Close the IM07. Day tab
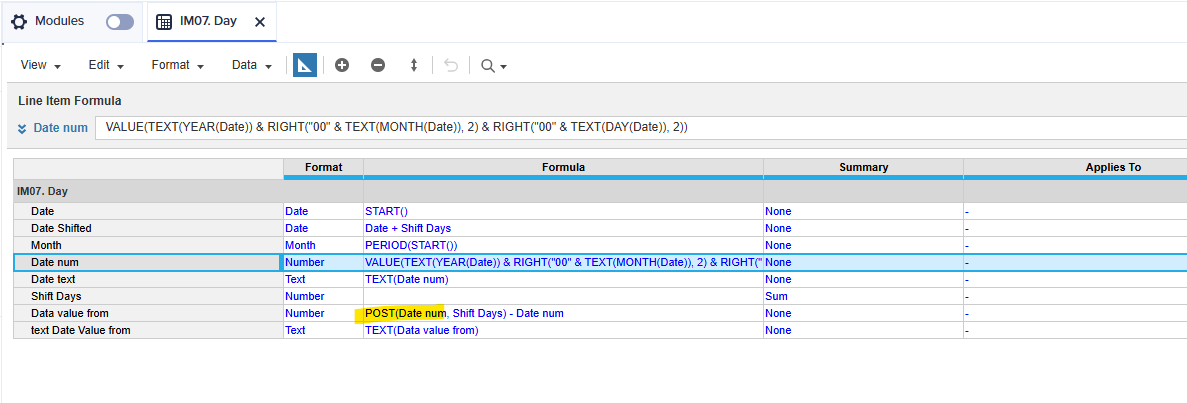Image resolution: width=1187 pixels, height=403 pixels. pyautogui.click(x=260, y=22)
